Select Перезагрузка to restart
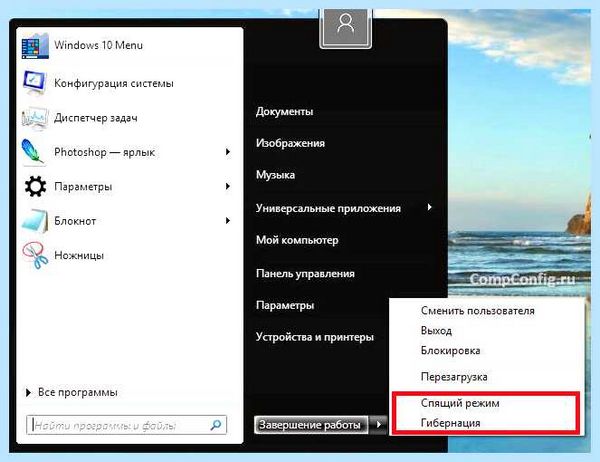Image resolution: width=600 pixels, height=462 pixels. (454, 377)
